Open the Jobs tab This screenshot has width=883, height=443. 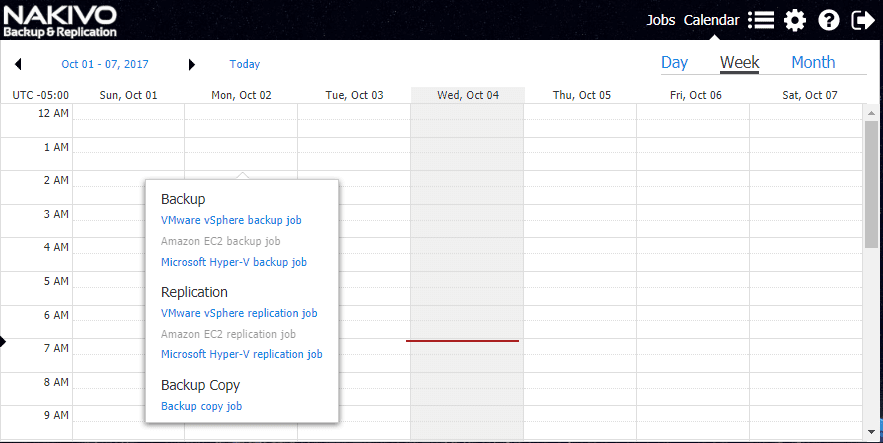661,20
